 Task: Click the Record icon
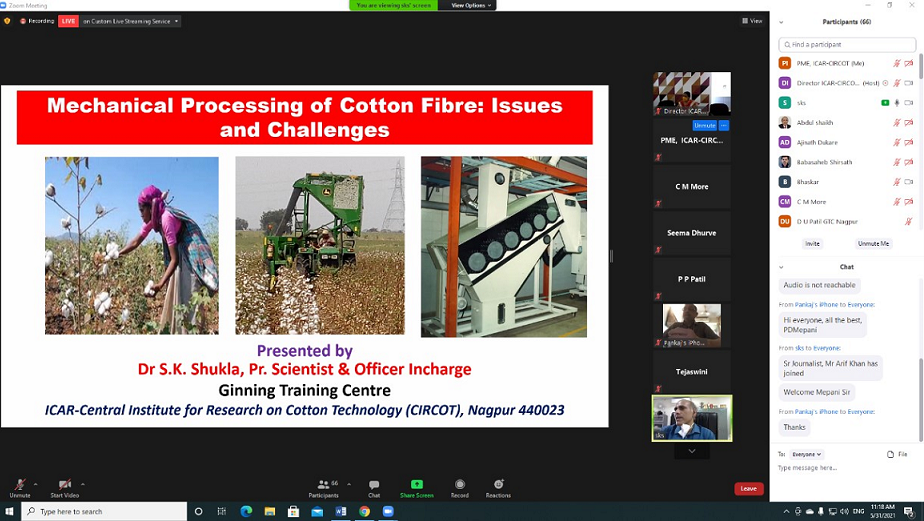[460, 484]
